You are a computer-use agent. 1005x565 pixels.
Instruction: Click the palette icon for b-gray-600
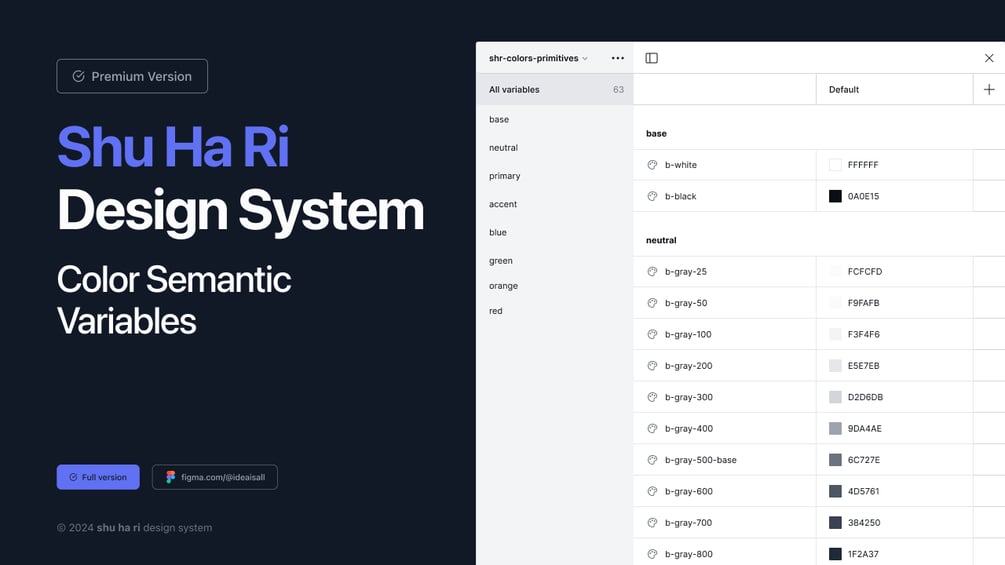click(652, 491)
